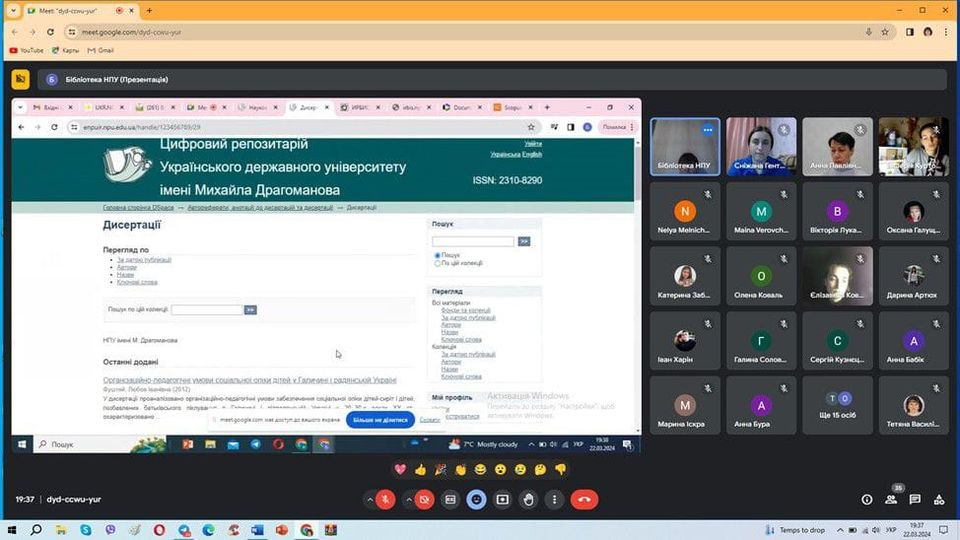Open the Chrome profile avatar
This screenshot has height=540, width=960.
tap(928, 32)
